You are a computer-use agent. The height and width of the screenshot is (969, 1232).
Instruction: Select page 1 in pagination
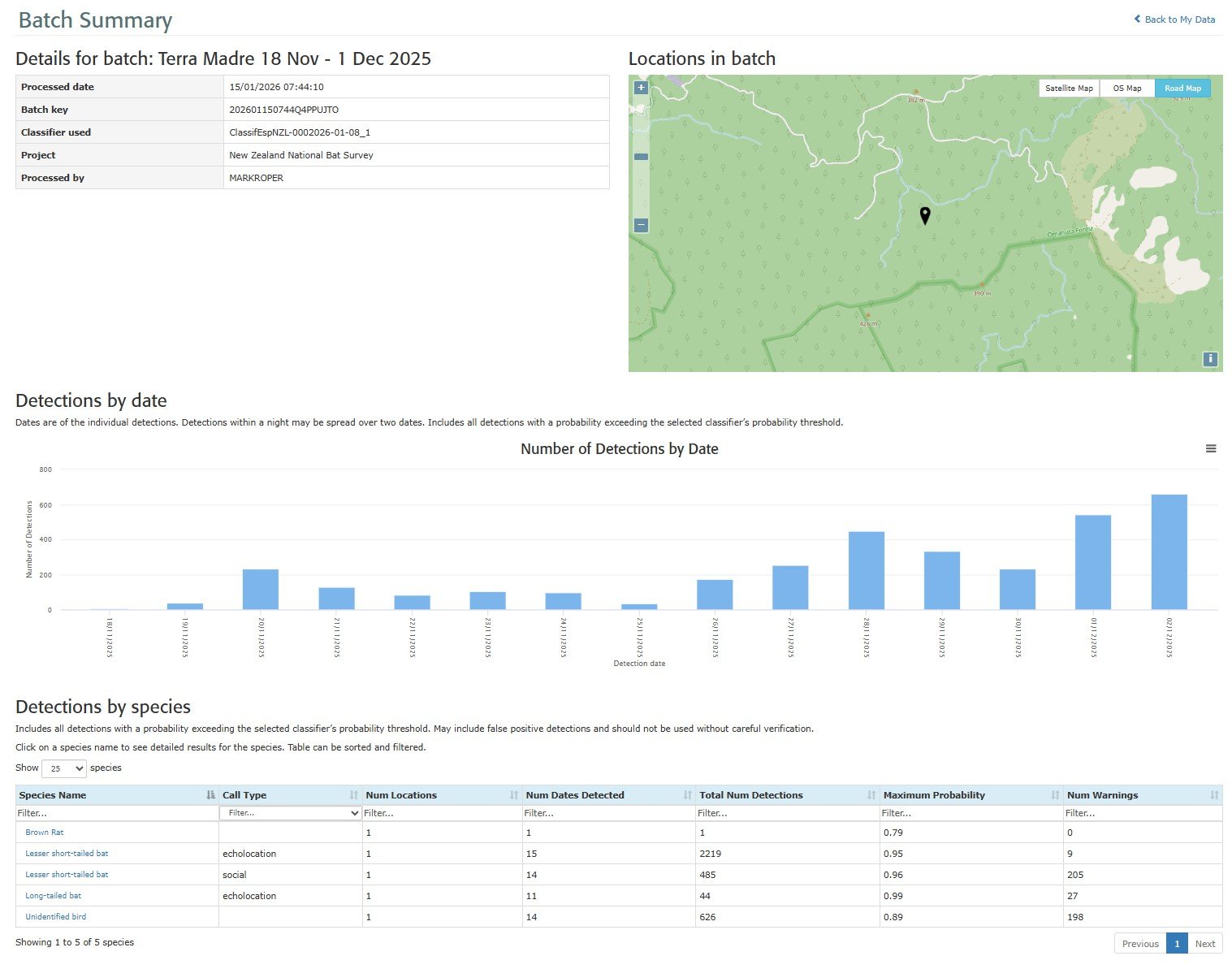click(1177, 944)
